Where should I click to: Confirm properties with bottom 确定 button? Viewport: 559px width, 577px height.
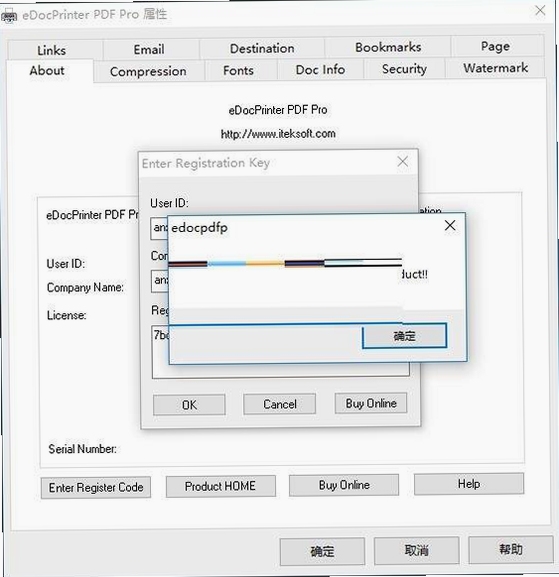[x=322, y=551]
